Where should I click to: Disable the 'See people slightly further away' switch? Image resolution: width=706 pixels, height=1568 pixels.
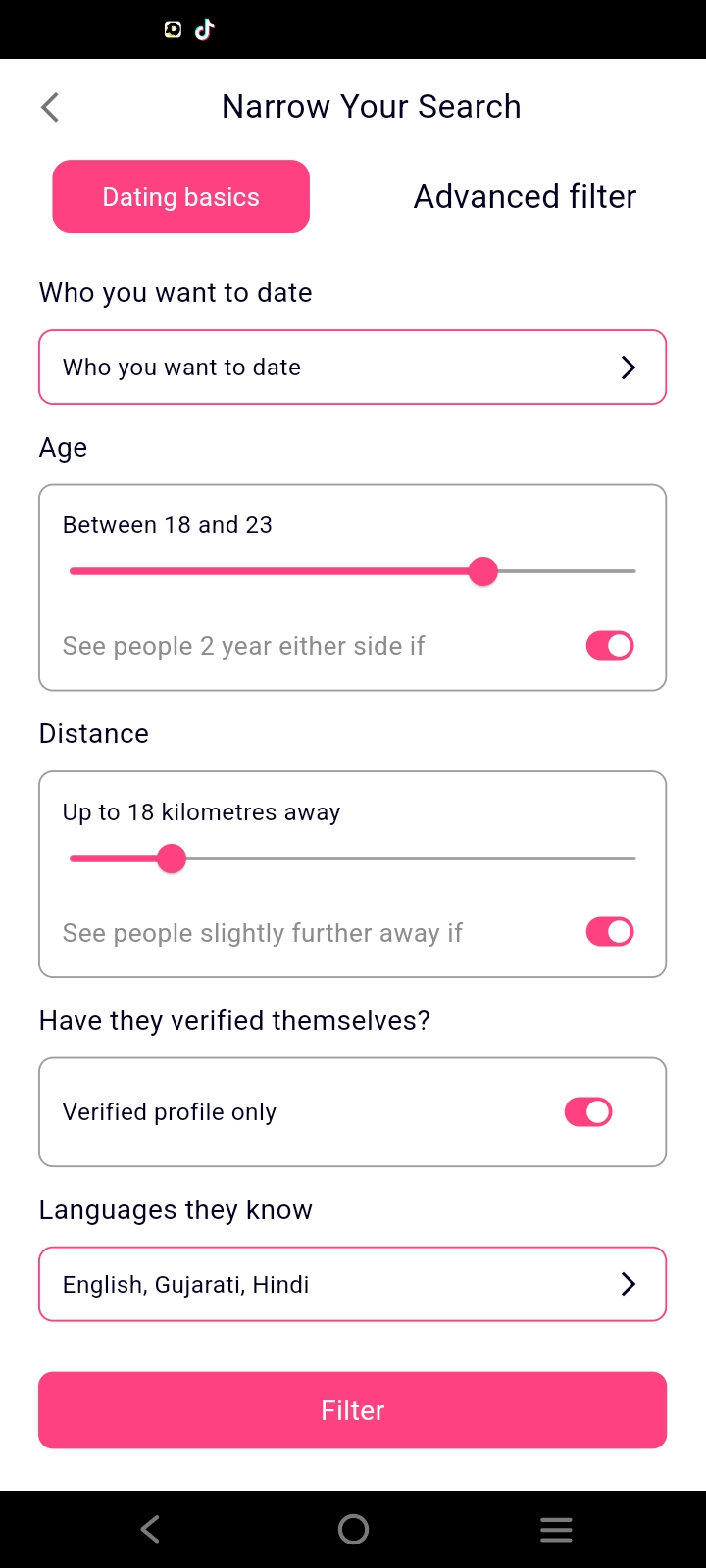pos(609,931)
